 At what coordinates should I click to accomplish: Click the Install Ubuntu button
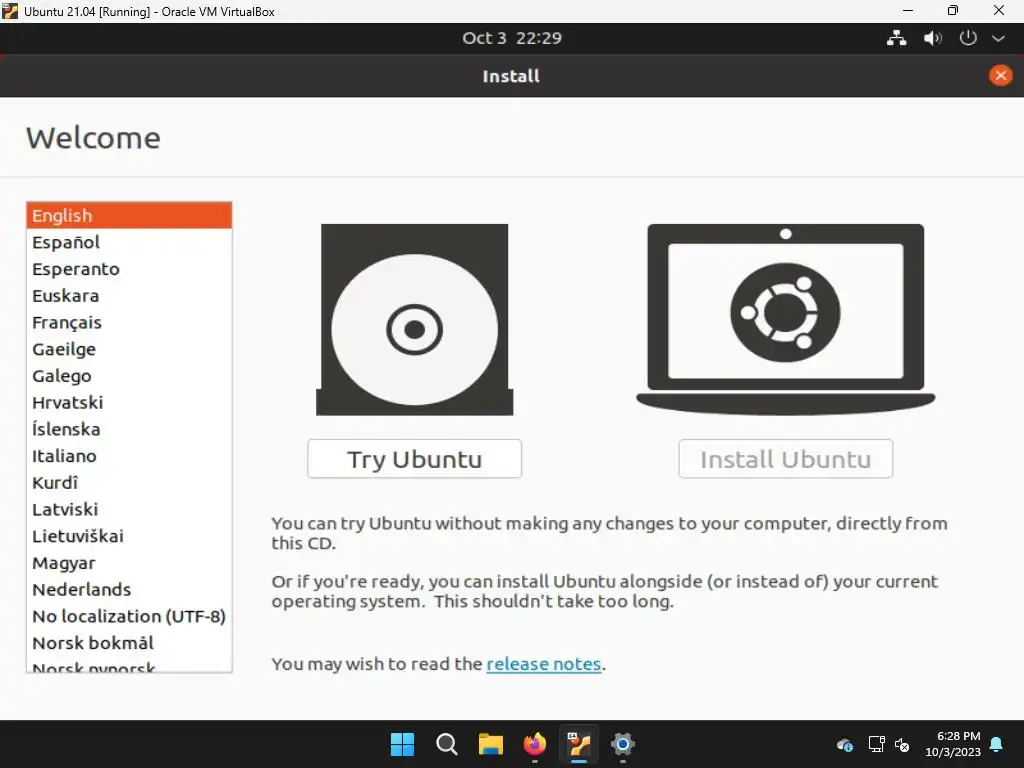(785, 458)
